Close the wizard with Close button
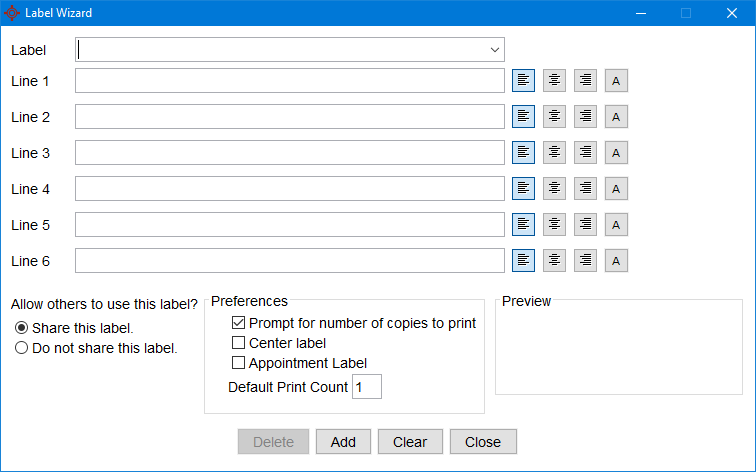Viewport: 756px width, 472px height. pyautogui.click(x=483, y=442)
